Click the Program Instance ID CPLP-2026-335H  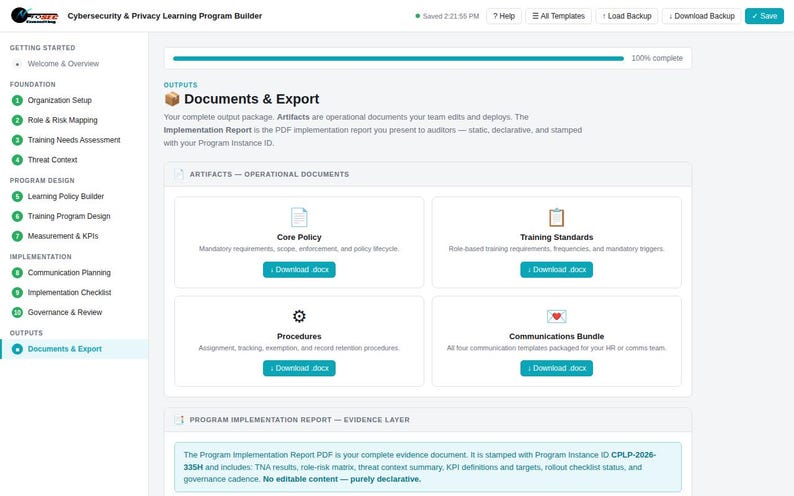633,455
